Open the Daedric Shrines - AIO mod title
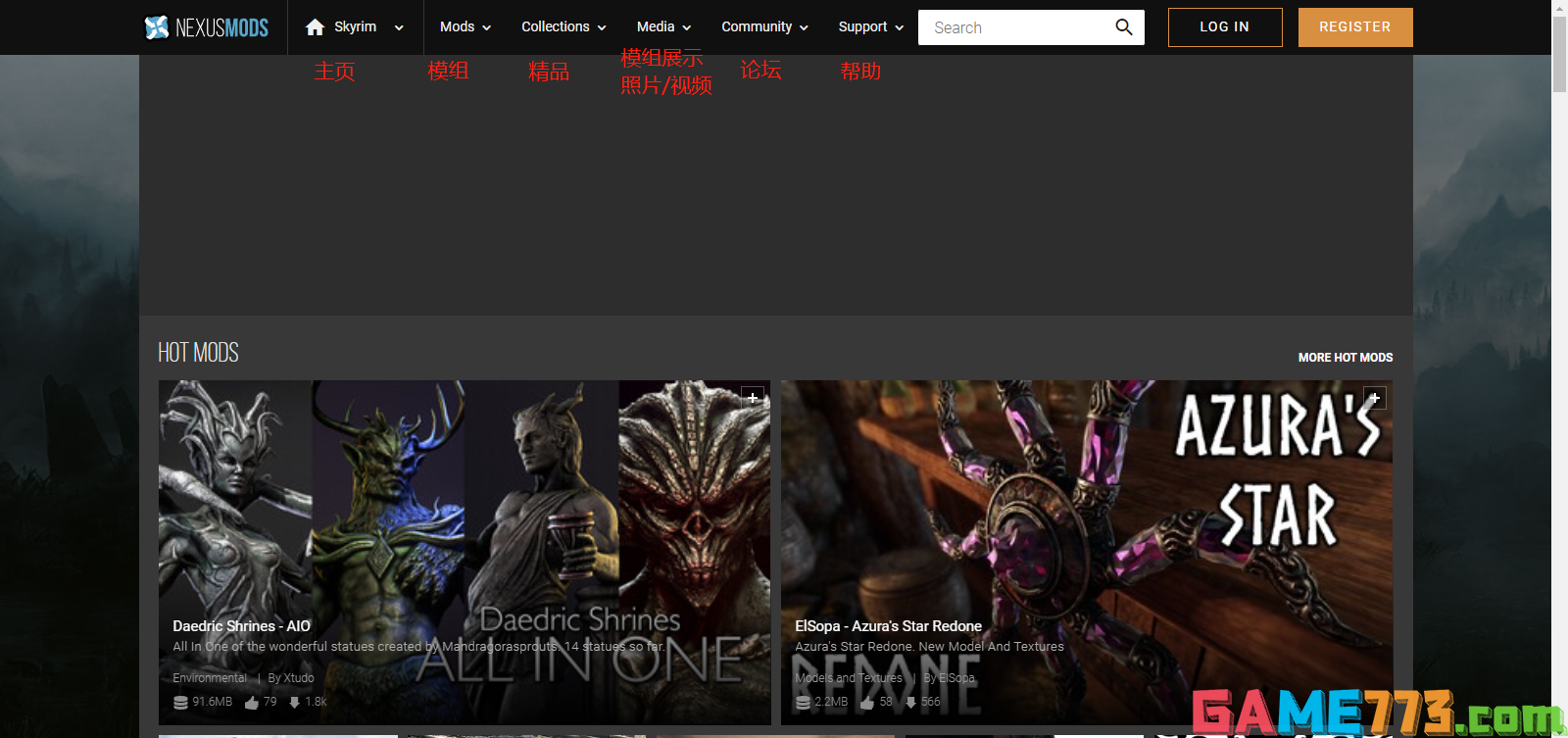 pos(241,626)
